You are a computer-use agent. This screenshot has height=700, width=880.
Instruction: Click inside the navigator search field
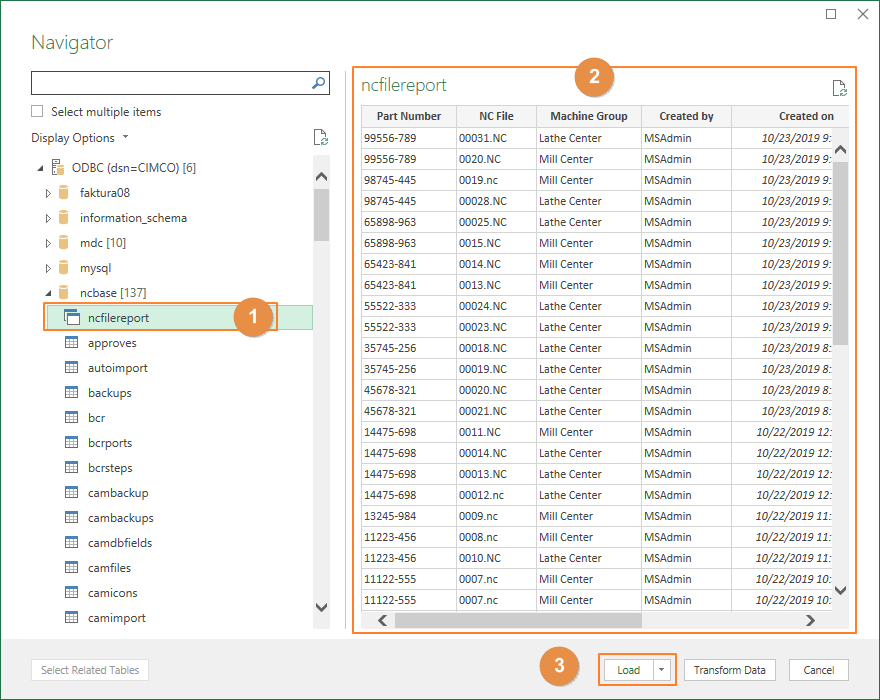point(171,83)
